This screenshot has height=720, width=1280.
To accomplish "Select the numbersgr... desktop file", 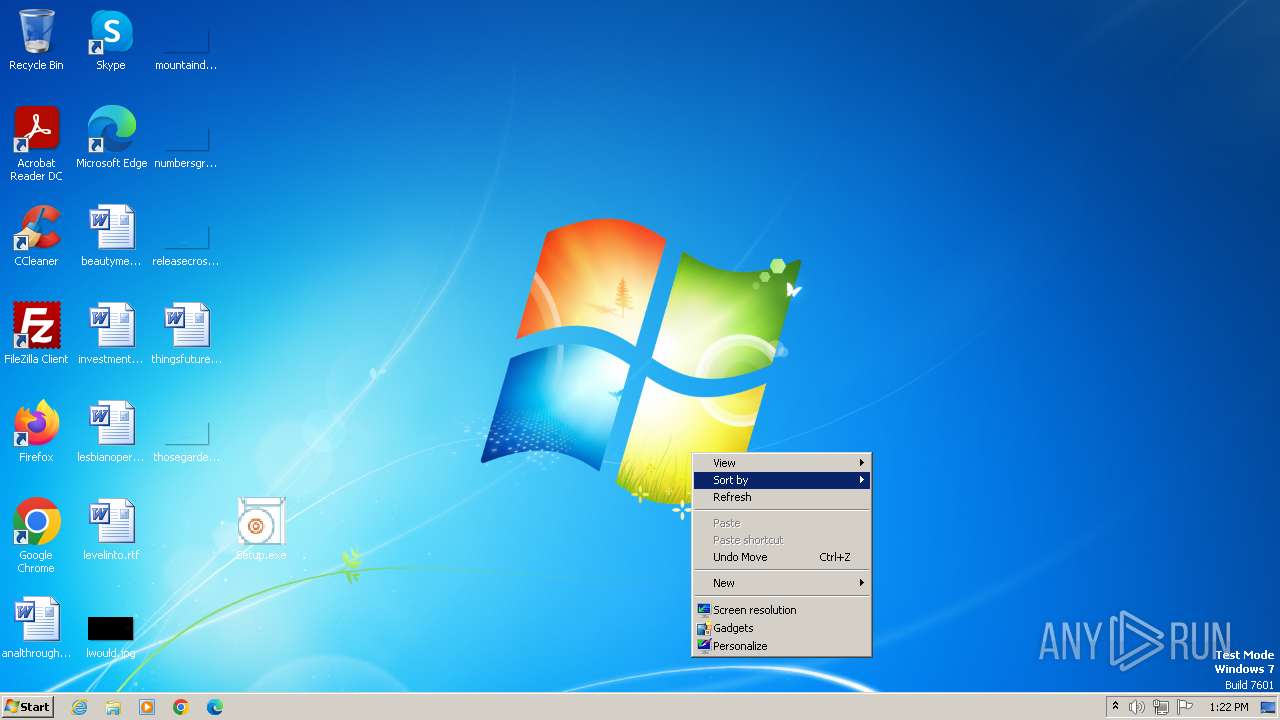I will [186, 143].
